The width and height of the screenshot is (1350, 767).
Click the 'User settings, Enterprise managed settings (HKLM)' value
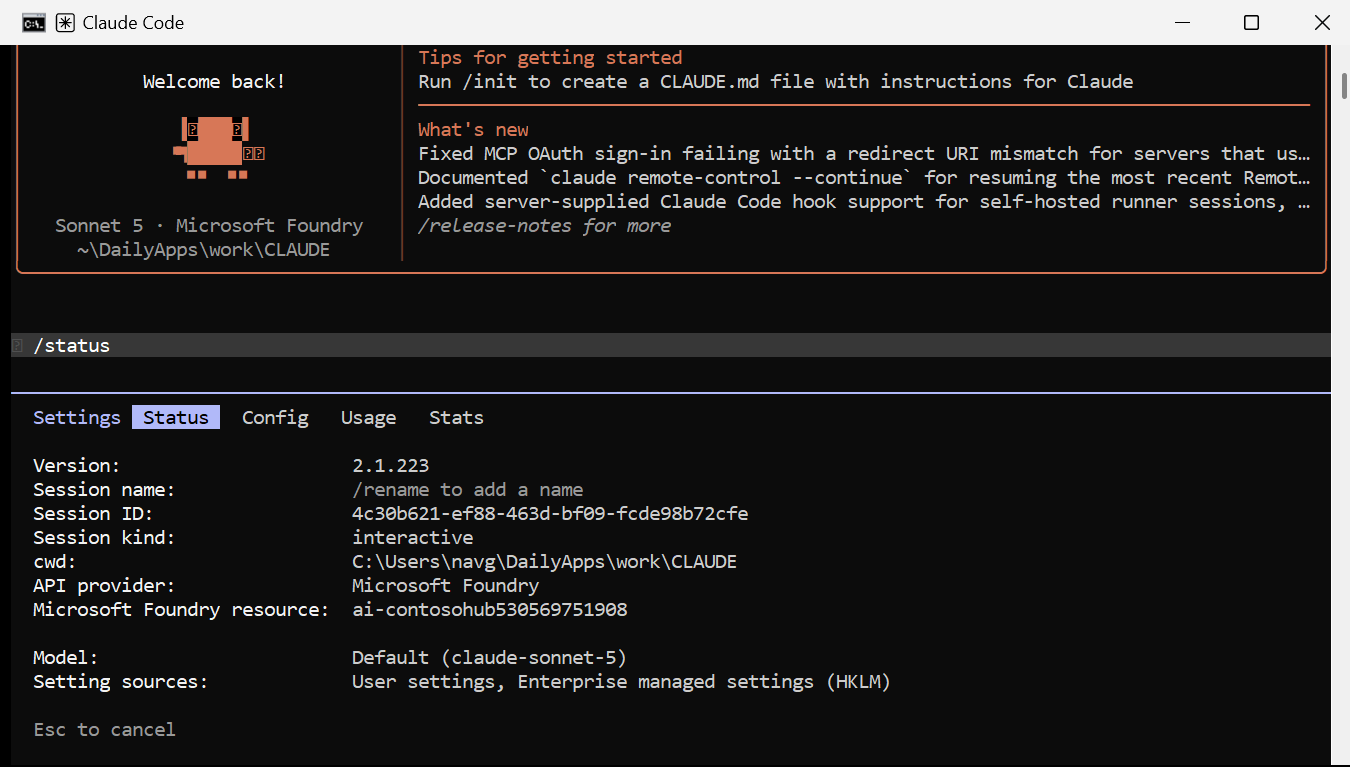pos(621,682)
